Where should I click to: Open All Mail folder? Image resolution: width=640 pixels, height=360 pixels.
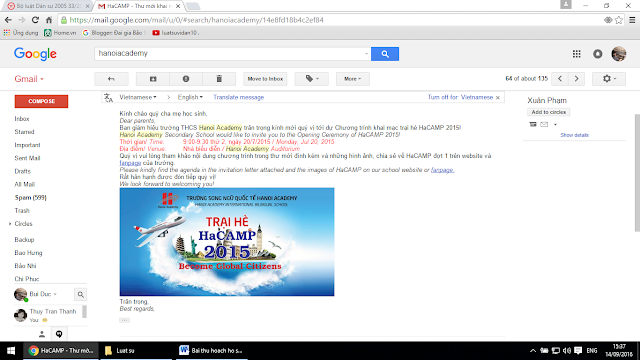24,184
